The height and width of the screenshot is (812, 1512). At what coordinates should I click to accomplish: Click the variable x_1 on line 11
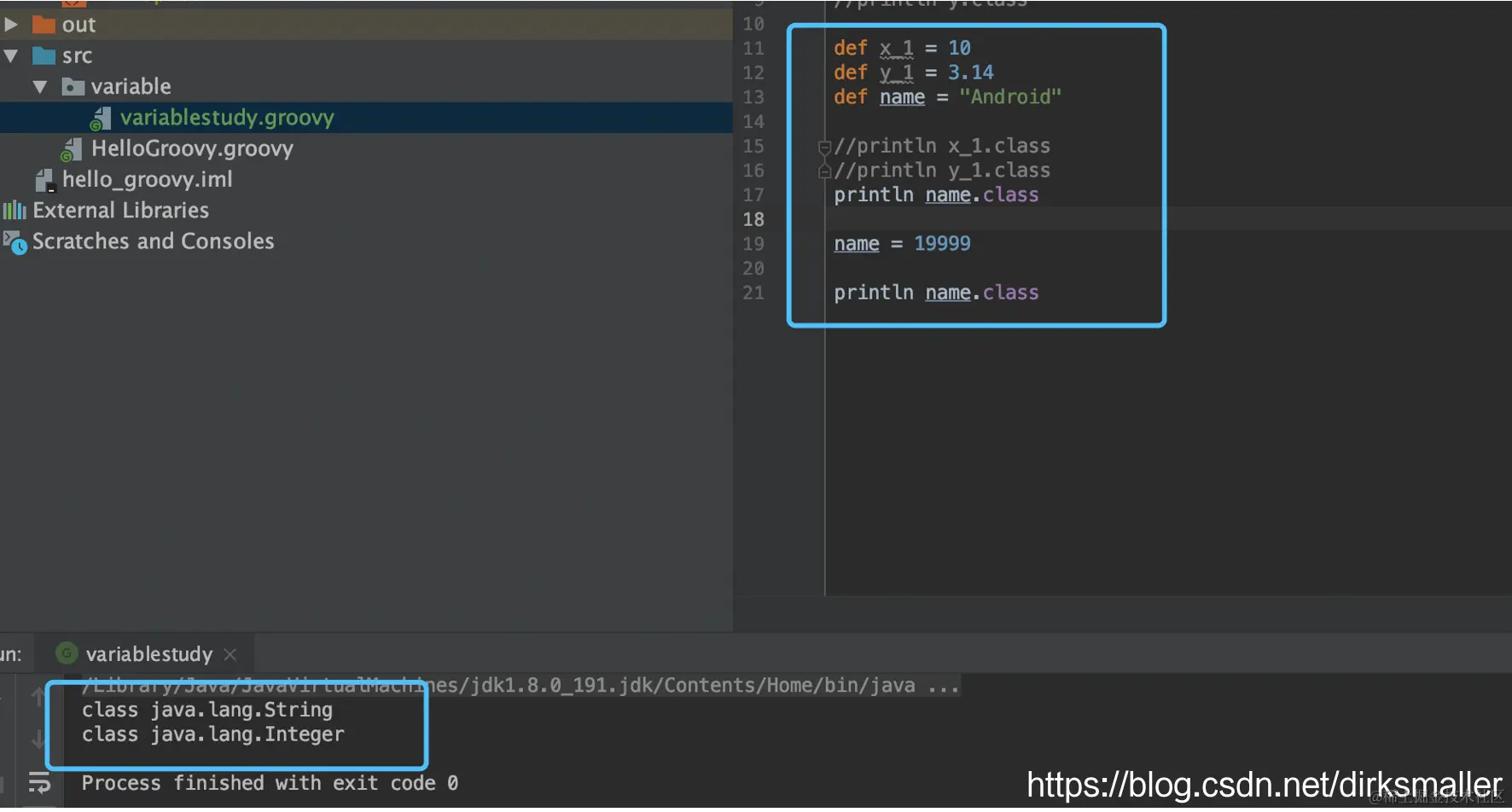coord(896,49)
